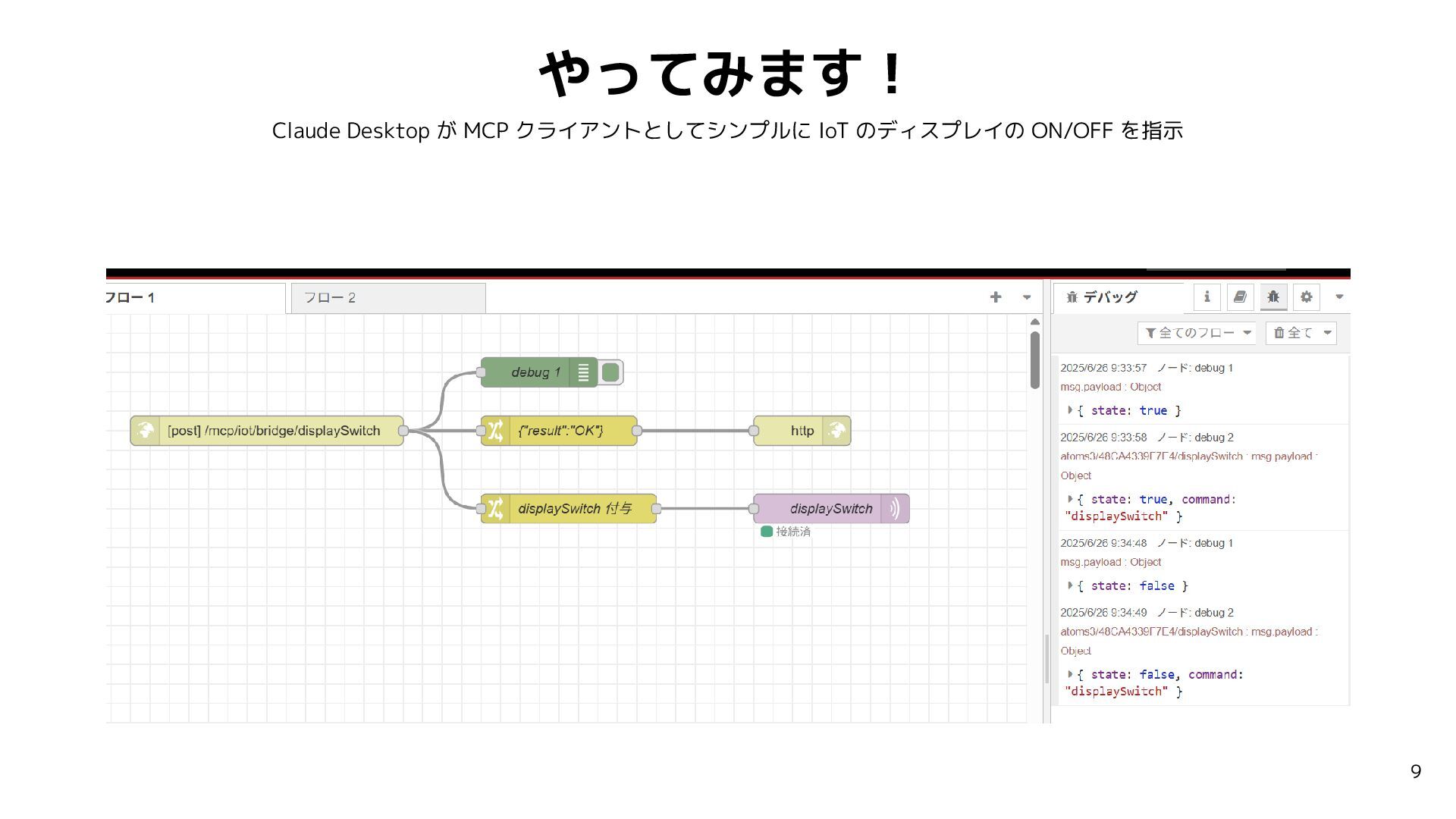The image size is (1456, 819).
Task: Open the 全てのフロー filter dropdown
Action: click(1197, 333)
